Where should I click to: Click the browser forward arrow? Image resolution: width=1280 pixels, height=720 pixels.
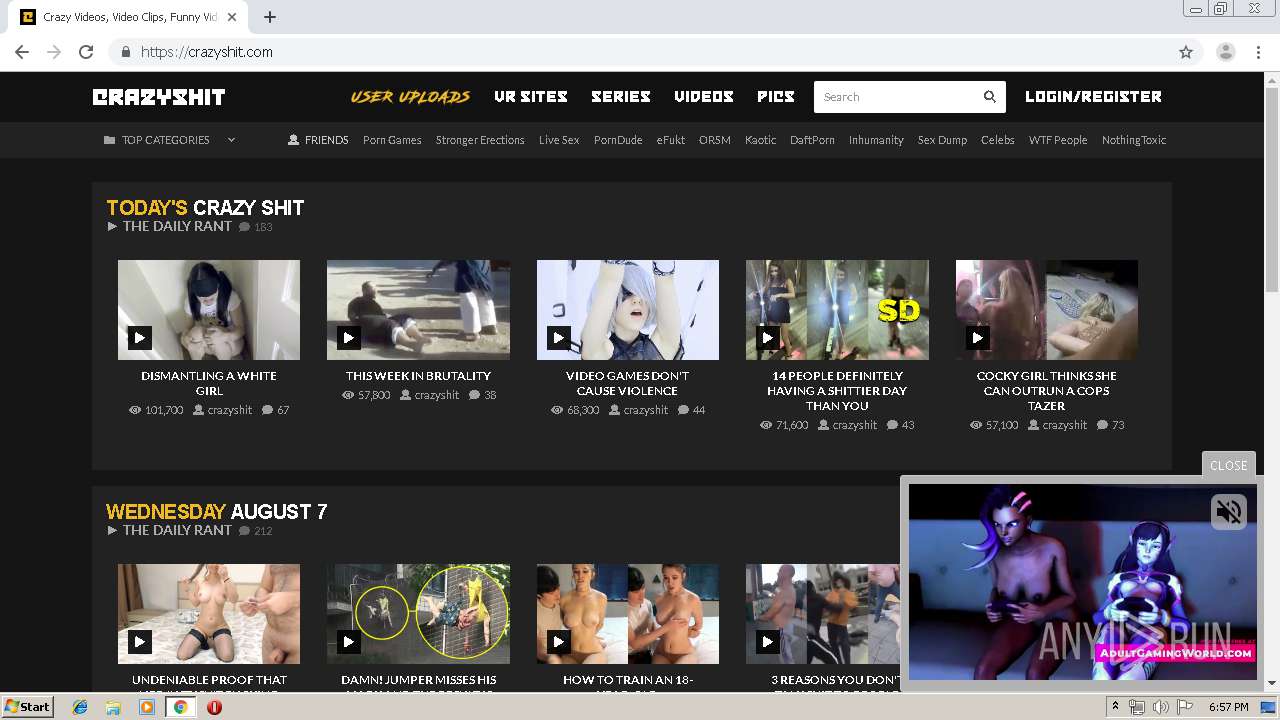54,52
